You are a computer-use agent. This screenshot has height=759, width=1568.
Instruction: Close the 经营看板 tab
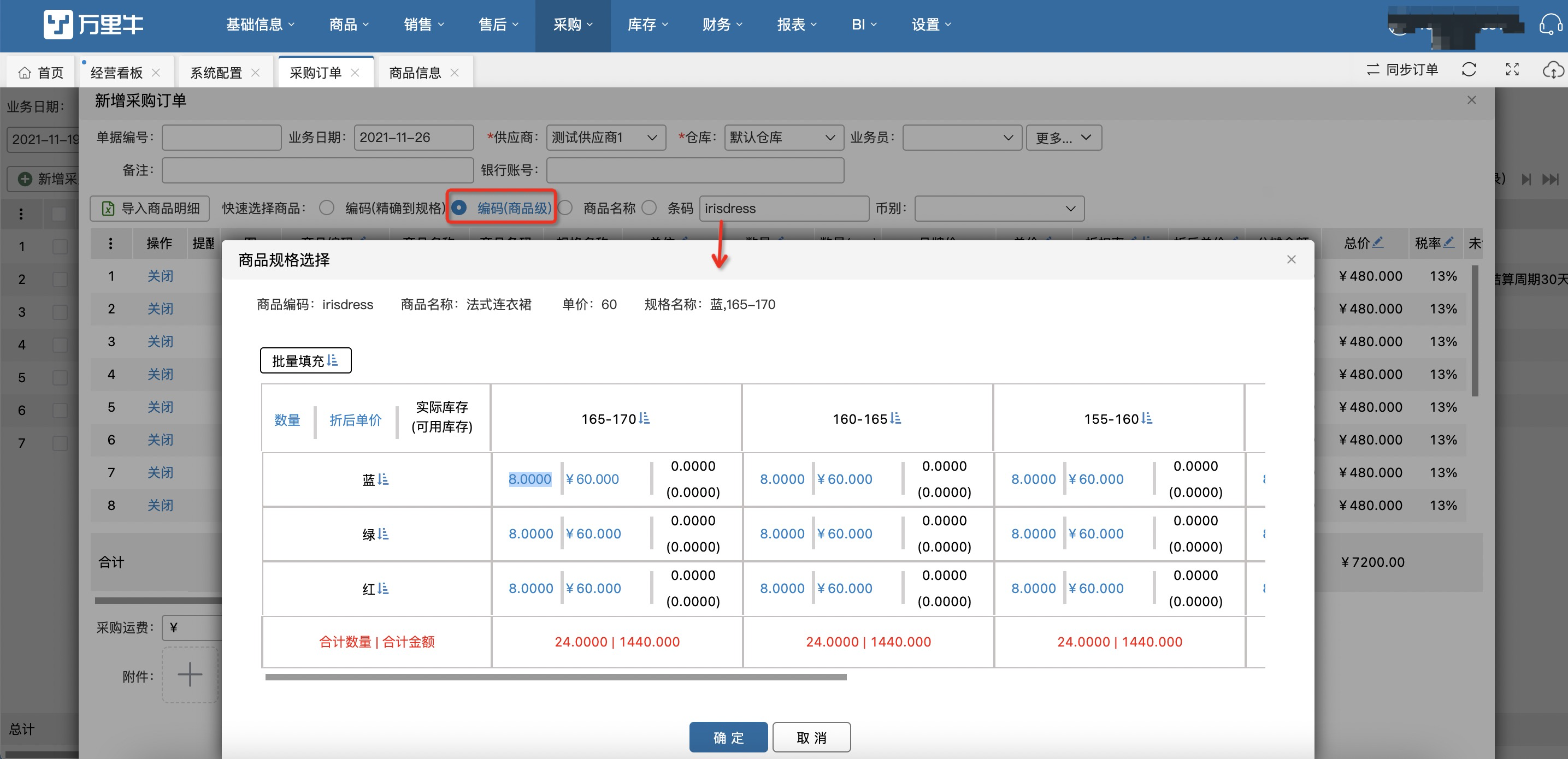[x=156, y=73]
